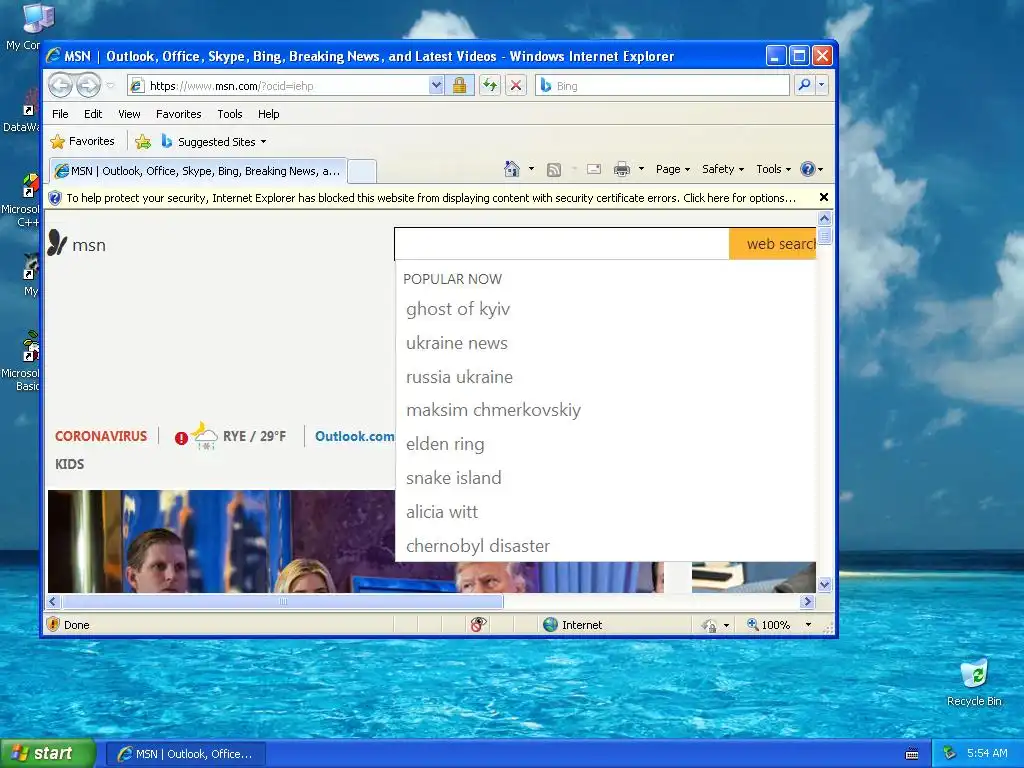Open the command bar Tools dropdown
The width and height of the screenshot is (1024, 768).
coord(773,169)
